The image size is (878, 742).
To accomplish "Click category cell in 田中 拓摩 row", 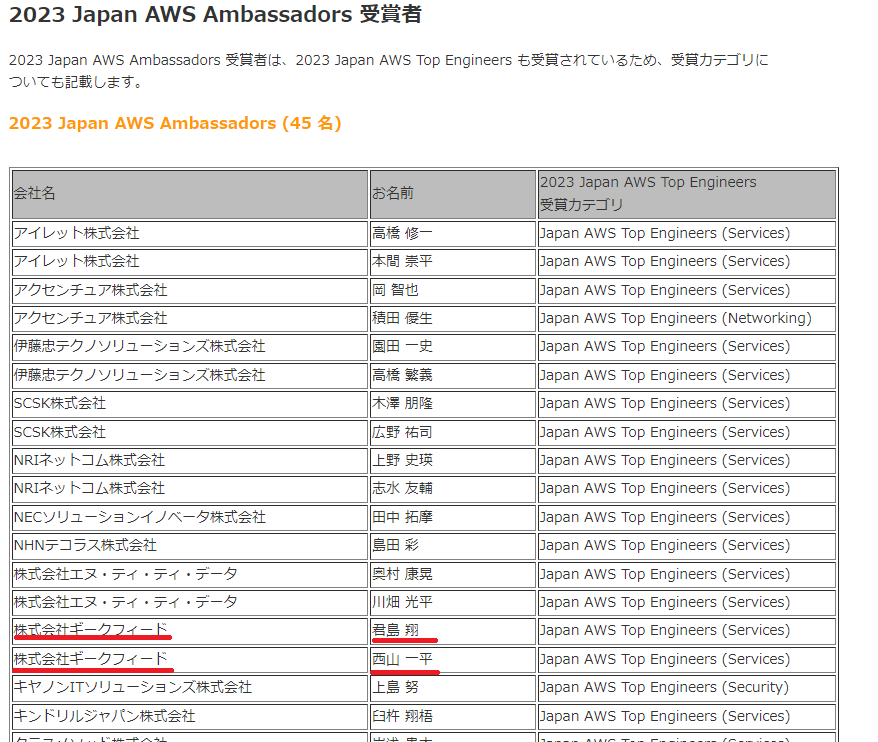I will click(687, 518).
